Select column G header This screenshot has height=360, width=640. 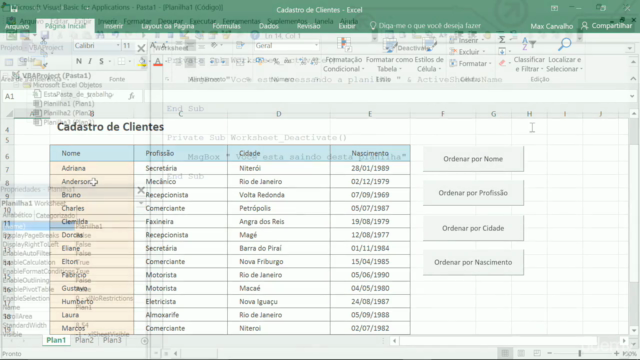click(493, 114)
